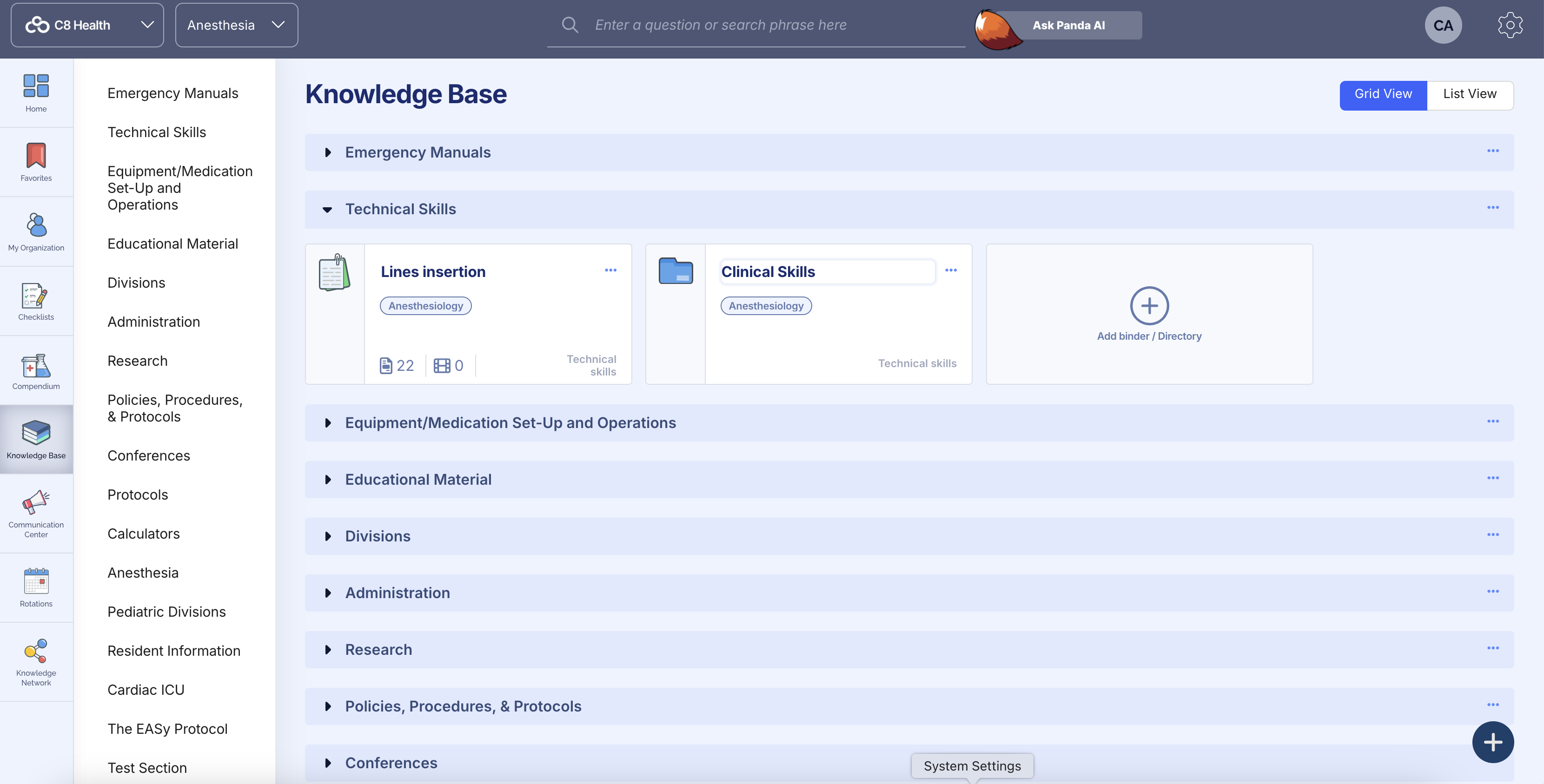Expand the Emergency Manuals section

328,152
